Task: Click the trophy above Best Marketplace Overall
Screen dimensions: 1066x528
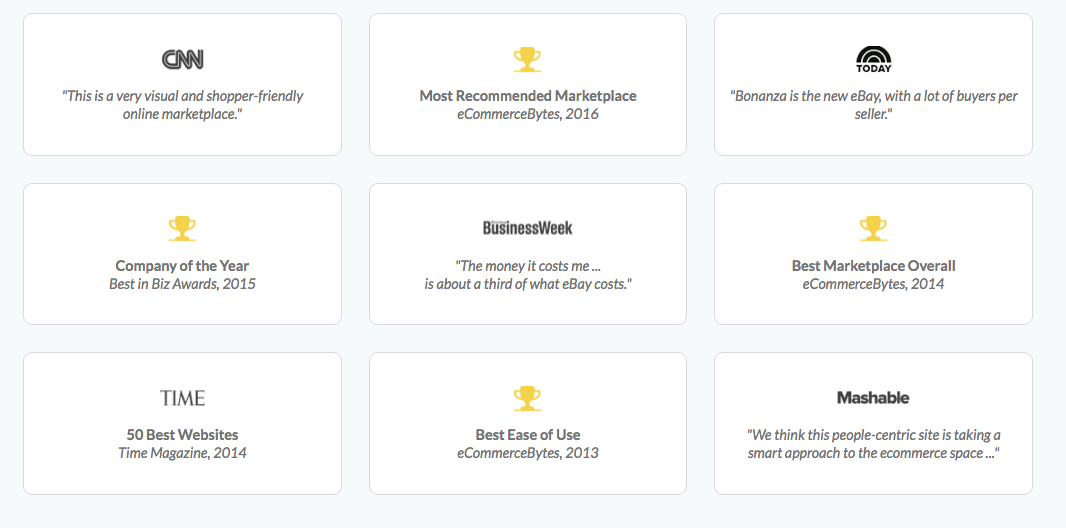Action: 873,228
